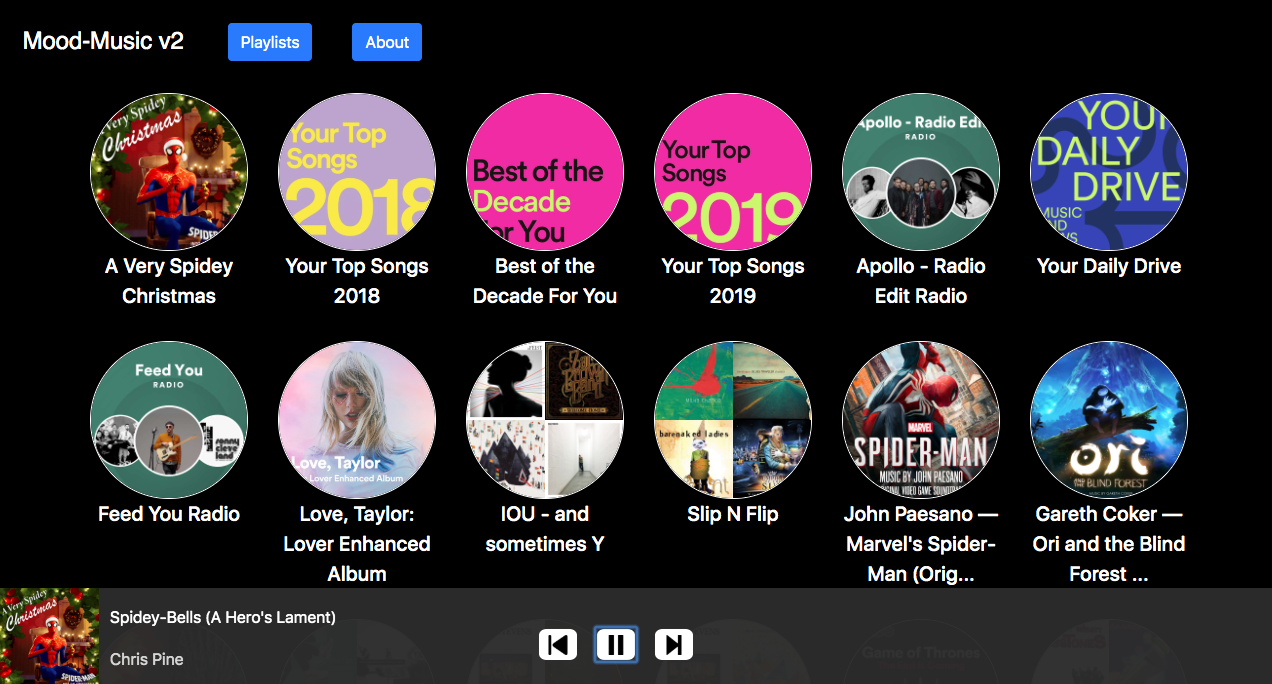Image resolution: width=1272 pixels, height=684 pixels.
Task: Open Love, Taylor album cover
Action: [x=357, y=420]
